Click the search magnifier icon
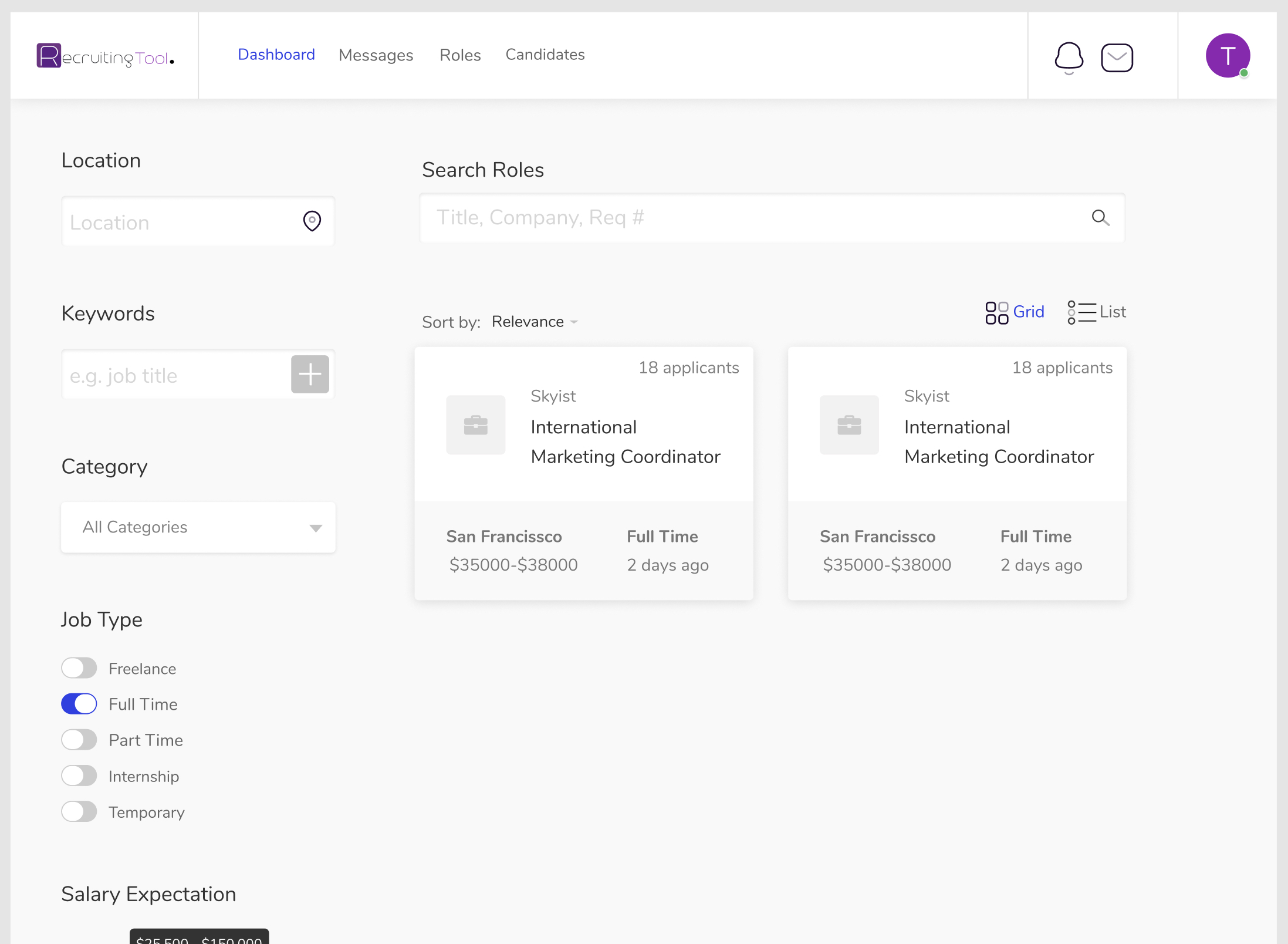 tap(1100, 218)
